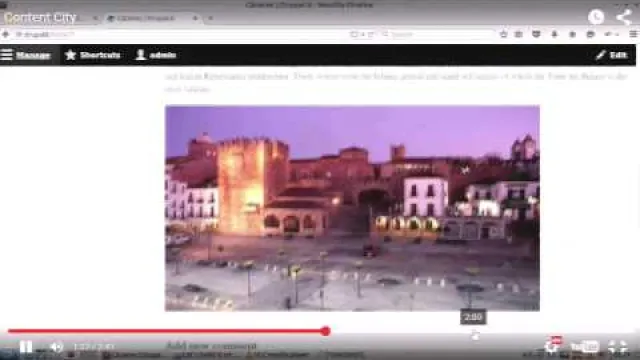The width and height of the screenshot is (640, 360).
Task: Click the Edit pencil button
Action: [611, 55]
